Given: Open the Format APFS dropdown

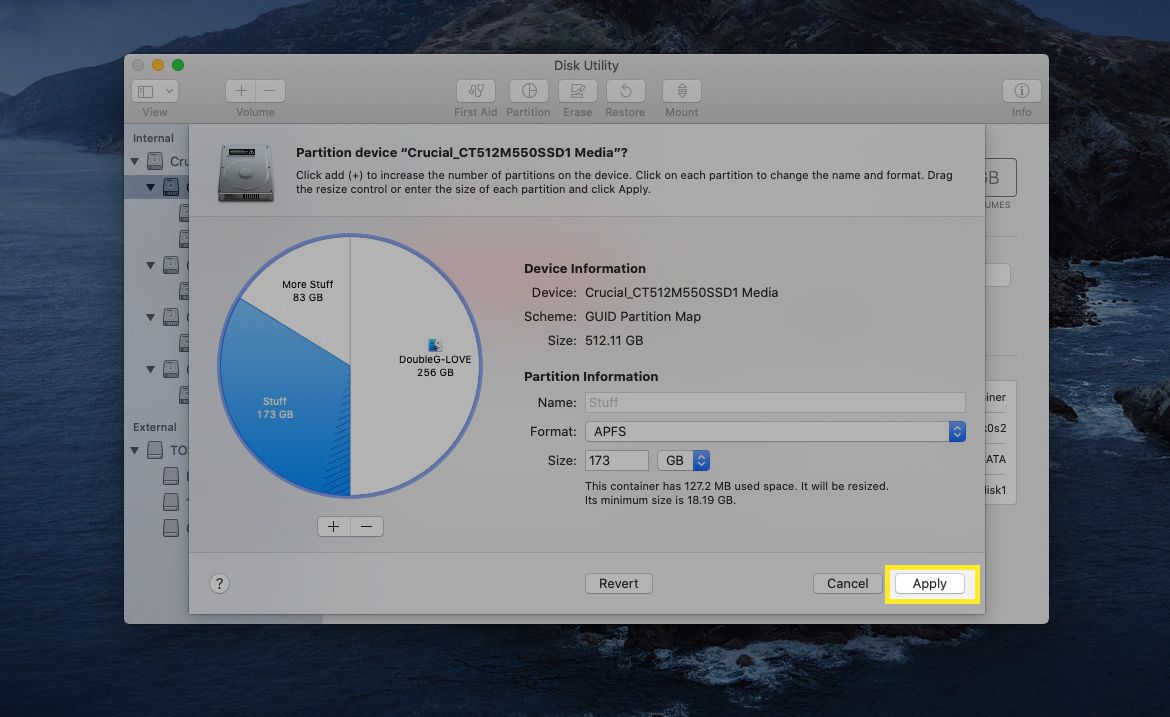Looking at the screenshot, I should pyautogui.click(x=775, y=431).
